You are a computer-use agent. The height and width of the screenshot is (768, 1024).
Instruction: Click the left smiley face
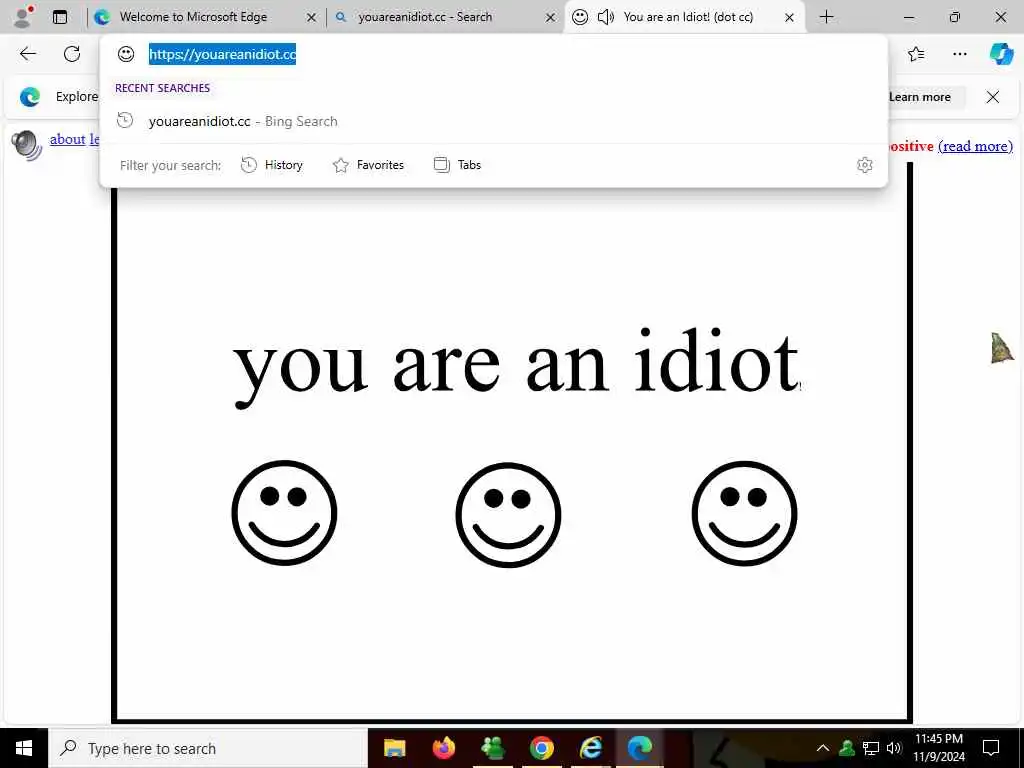point(284,513)
